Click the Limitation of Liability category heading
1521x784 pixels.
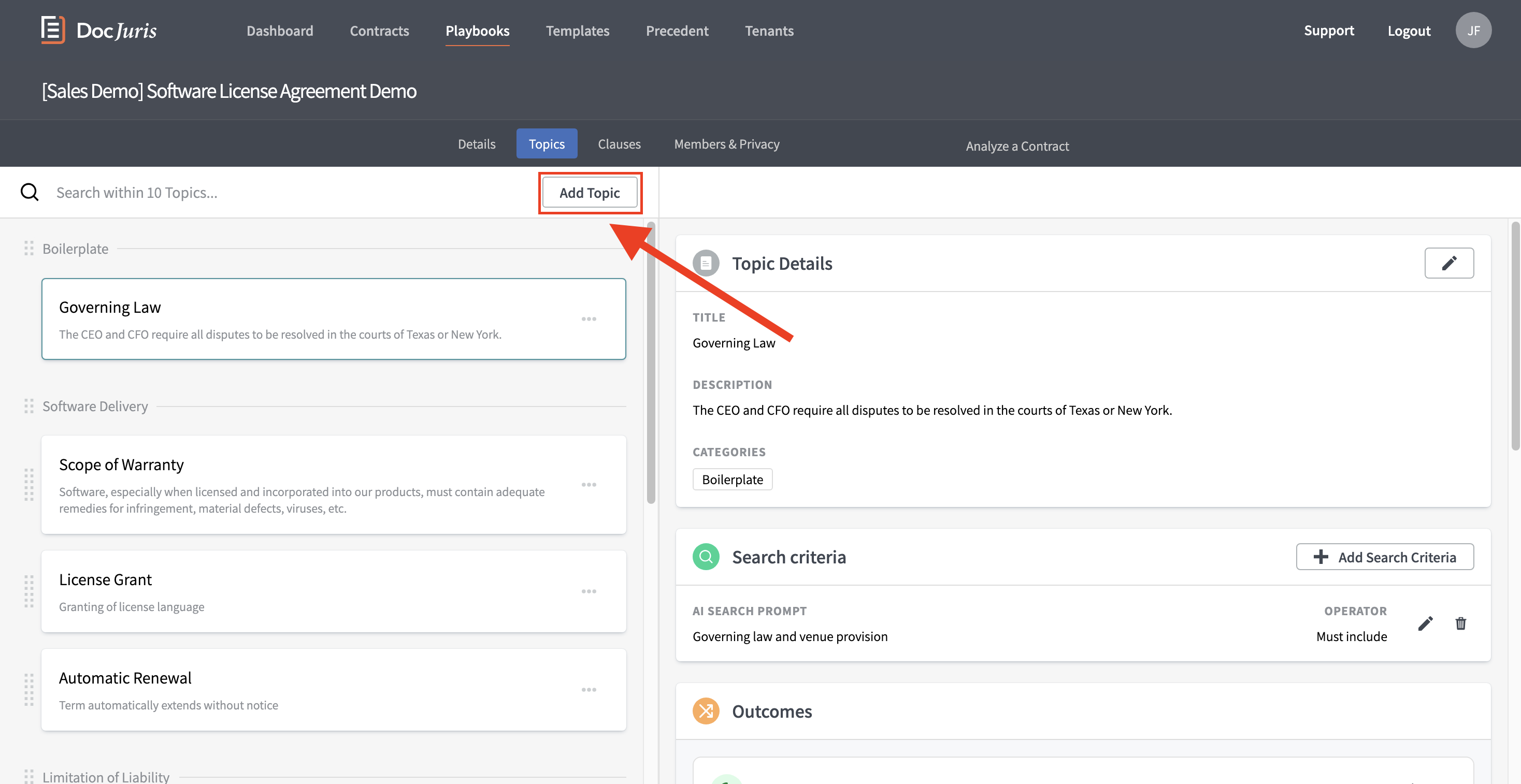pyautogui.click(x=106, y=776)
